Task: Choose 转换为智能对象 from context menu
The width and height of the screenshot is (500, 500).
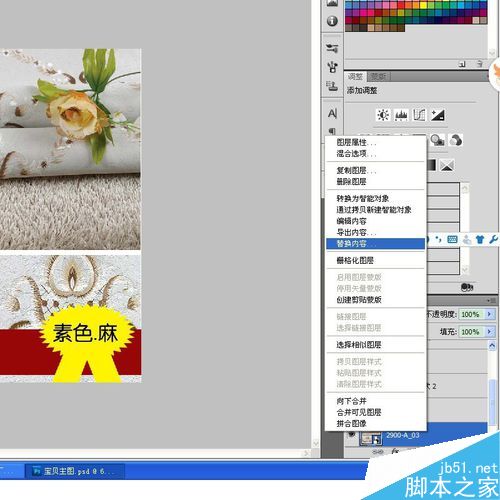Action: pyautogui.click(x=376, y=199)
